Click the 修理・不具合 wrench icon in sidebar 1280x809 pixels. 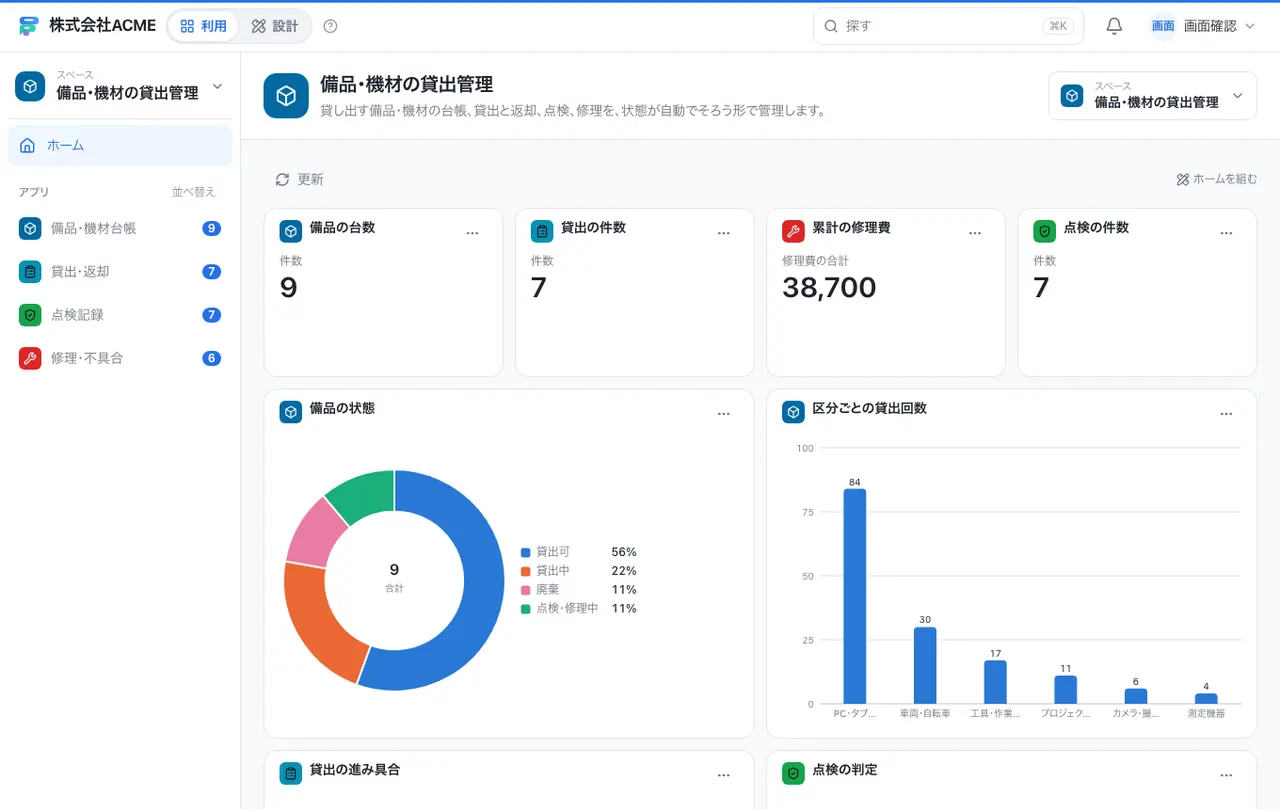(30, 358)
